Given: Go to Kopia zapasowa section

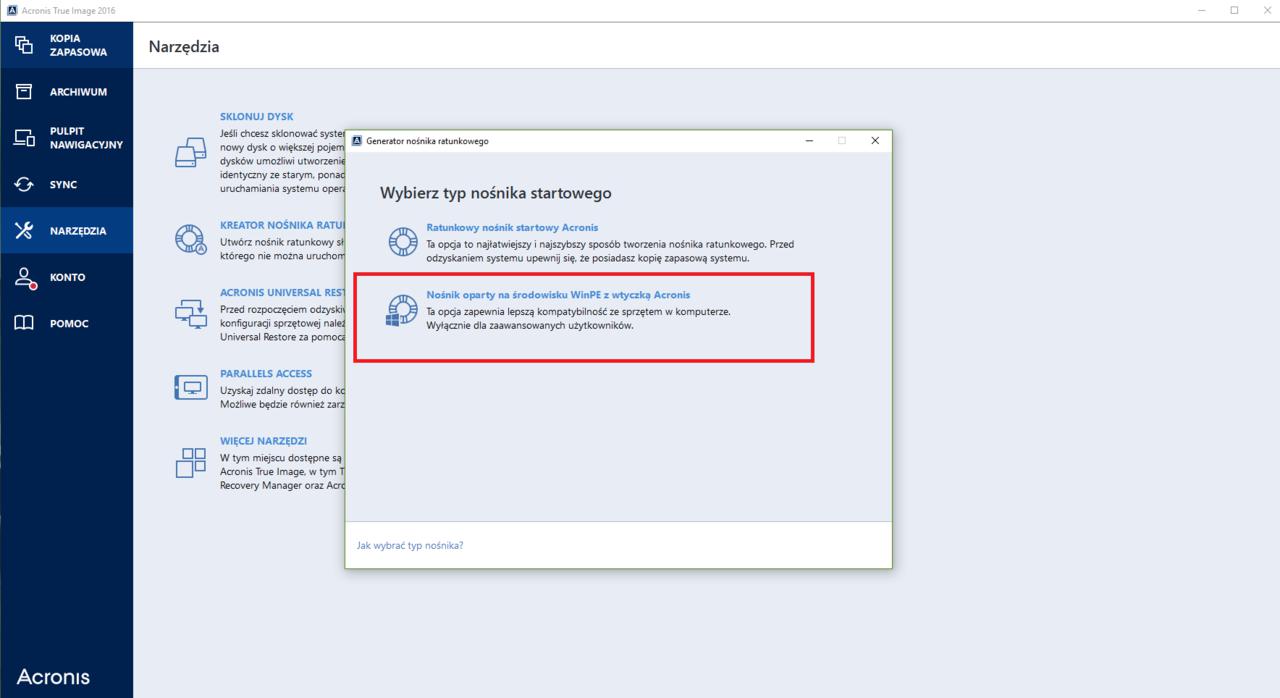Looking at the screenshot, I should (78, 45).
